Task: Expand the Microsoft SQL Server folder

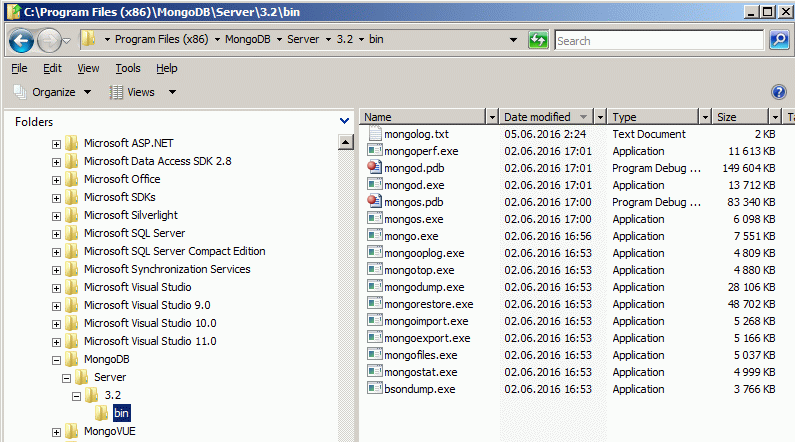Action: [56, 234]
